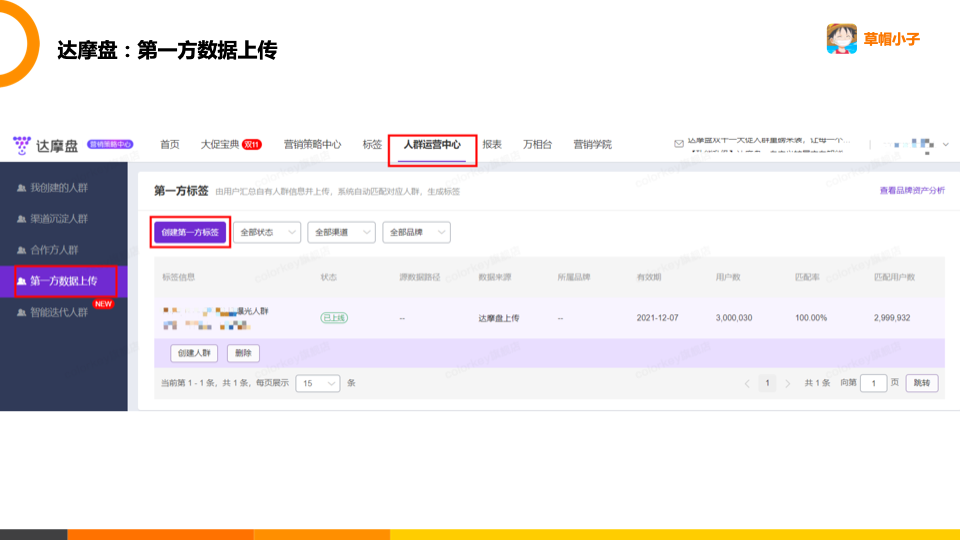Viewport: 960px width, 540px height.
Task: Open the 报表 tab
Action: [492, 144]
